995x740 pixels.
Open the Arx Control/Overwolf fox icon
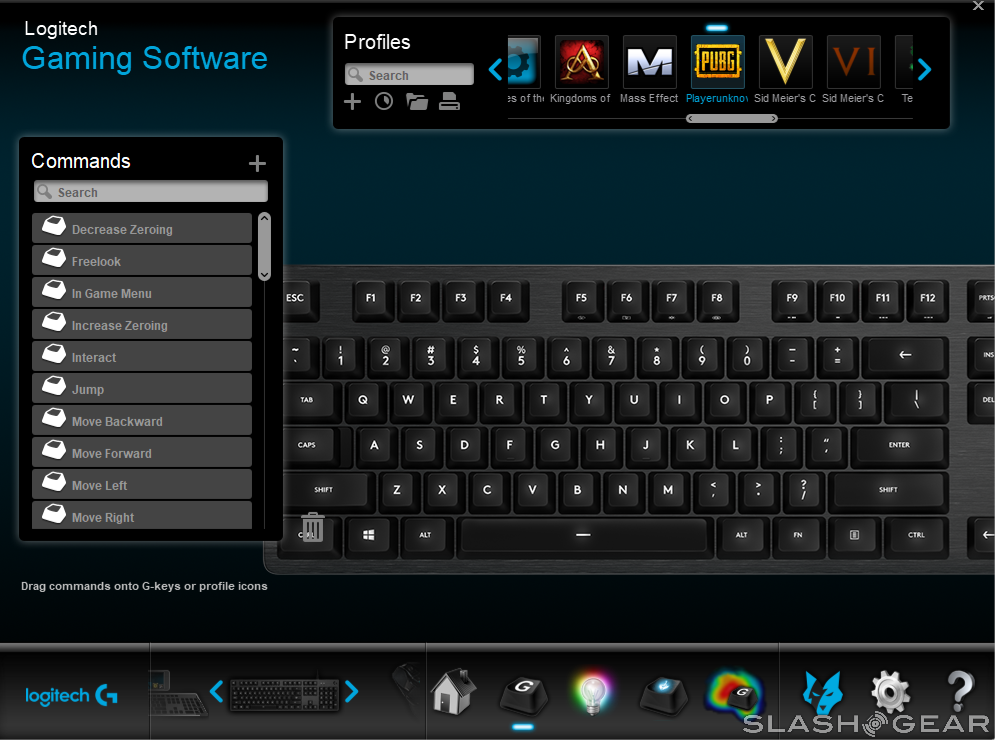coord(822,692)
